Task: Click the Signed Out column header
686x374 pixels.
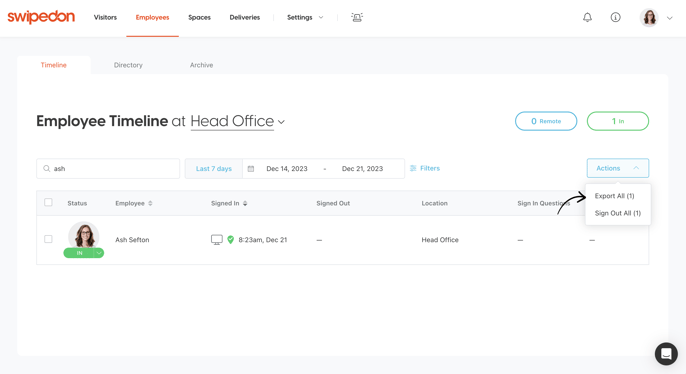Action: (333, 203)
